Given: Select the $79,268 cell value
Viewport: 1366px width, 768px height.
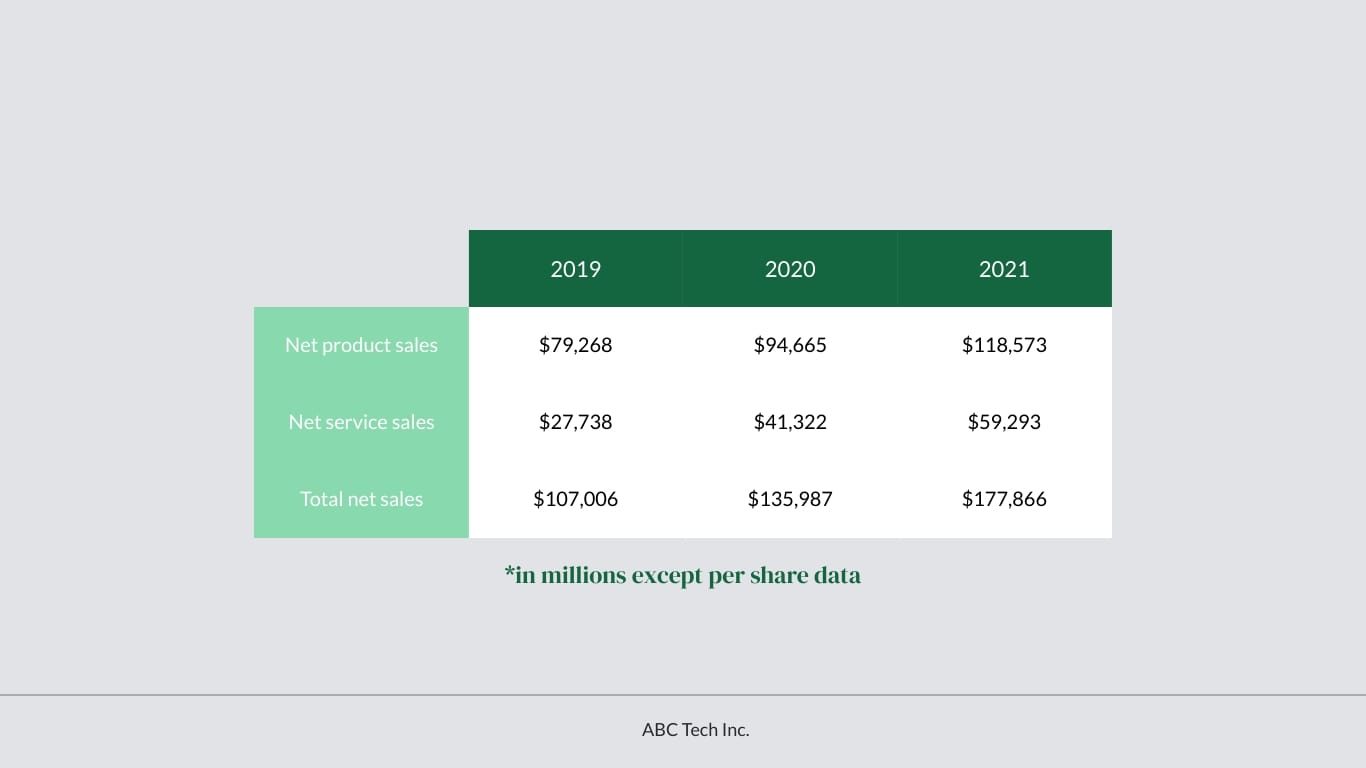Looking at the screenshot, I should click(575, 345).
